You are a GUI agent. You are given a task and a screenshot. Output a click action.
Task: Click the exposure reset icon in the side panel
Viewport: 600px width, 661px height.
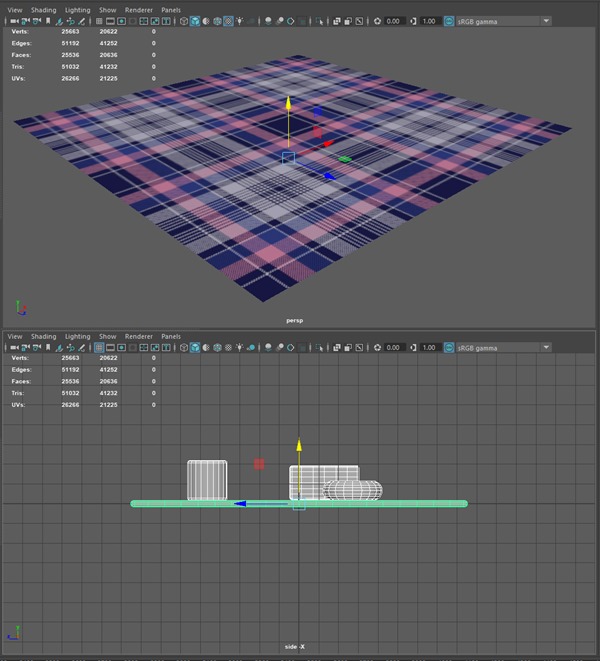(x=377, y=348)
